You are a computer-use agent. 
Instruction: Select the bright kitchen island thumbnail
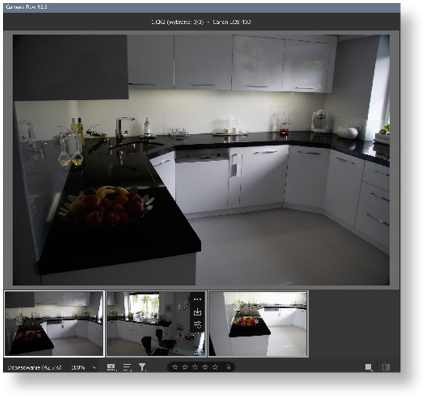(258, 323)
